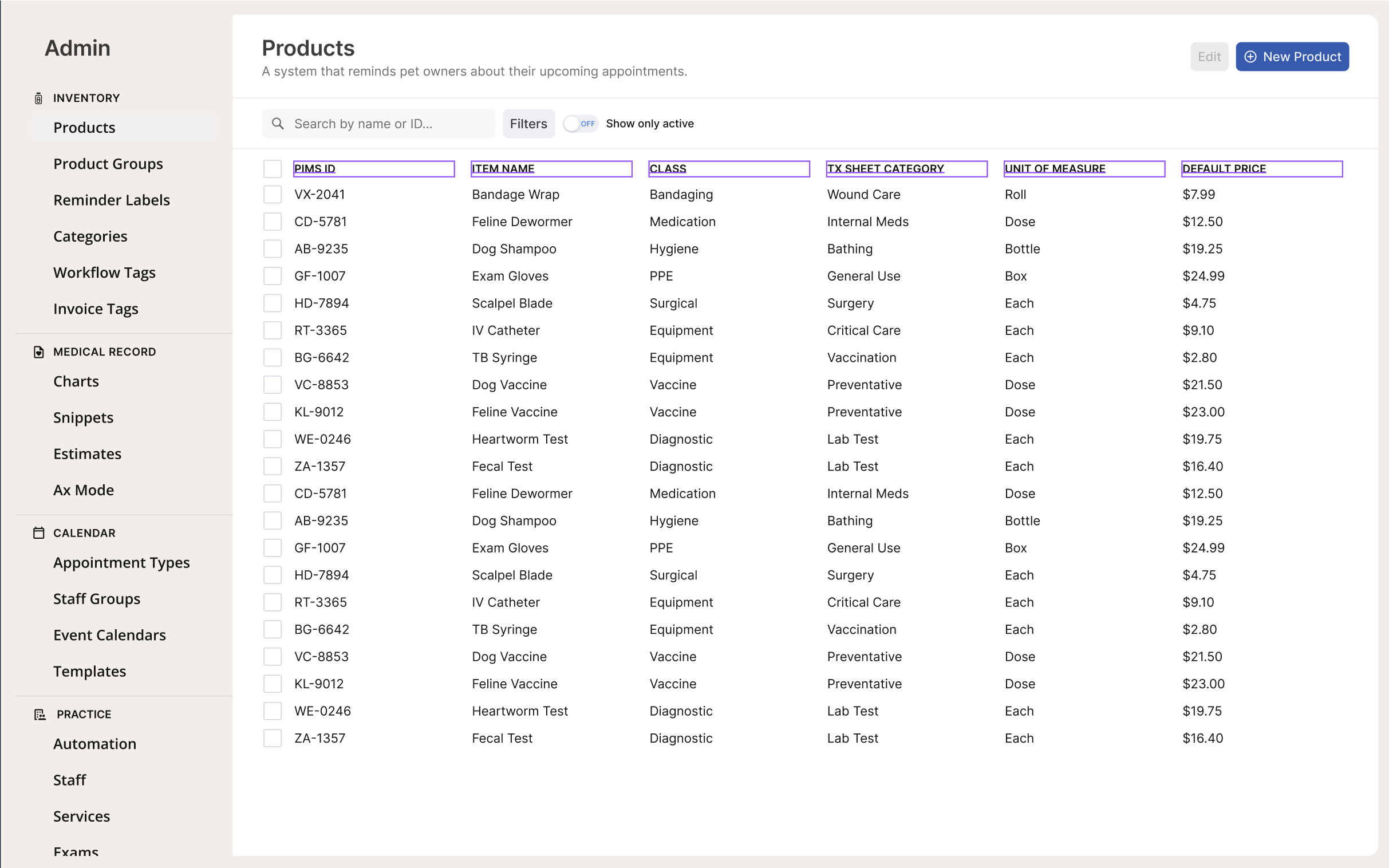The width and height of the screenshot is (1389, 868).
Task: Check the select-all header checkbox
Action: (273, 169)
